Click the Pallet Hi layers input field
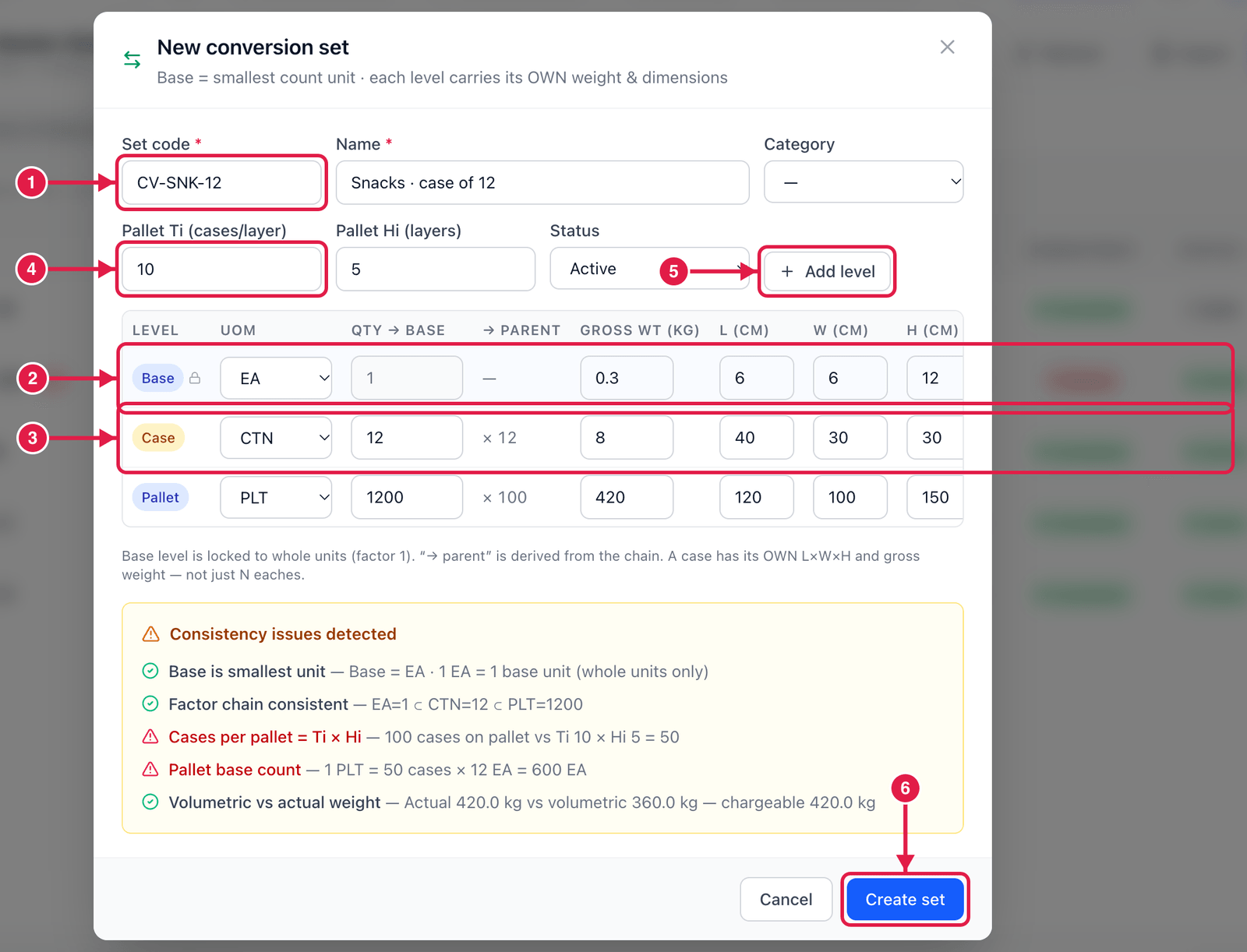The height and width of the screenshot is (952, 1247). point(436,269)
